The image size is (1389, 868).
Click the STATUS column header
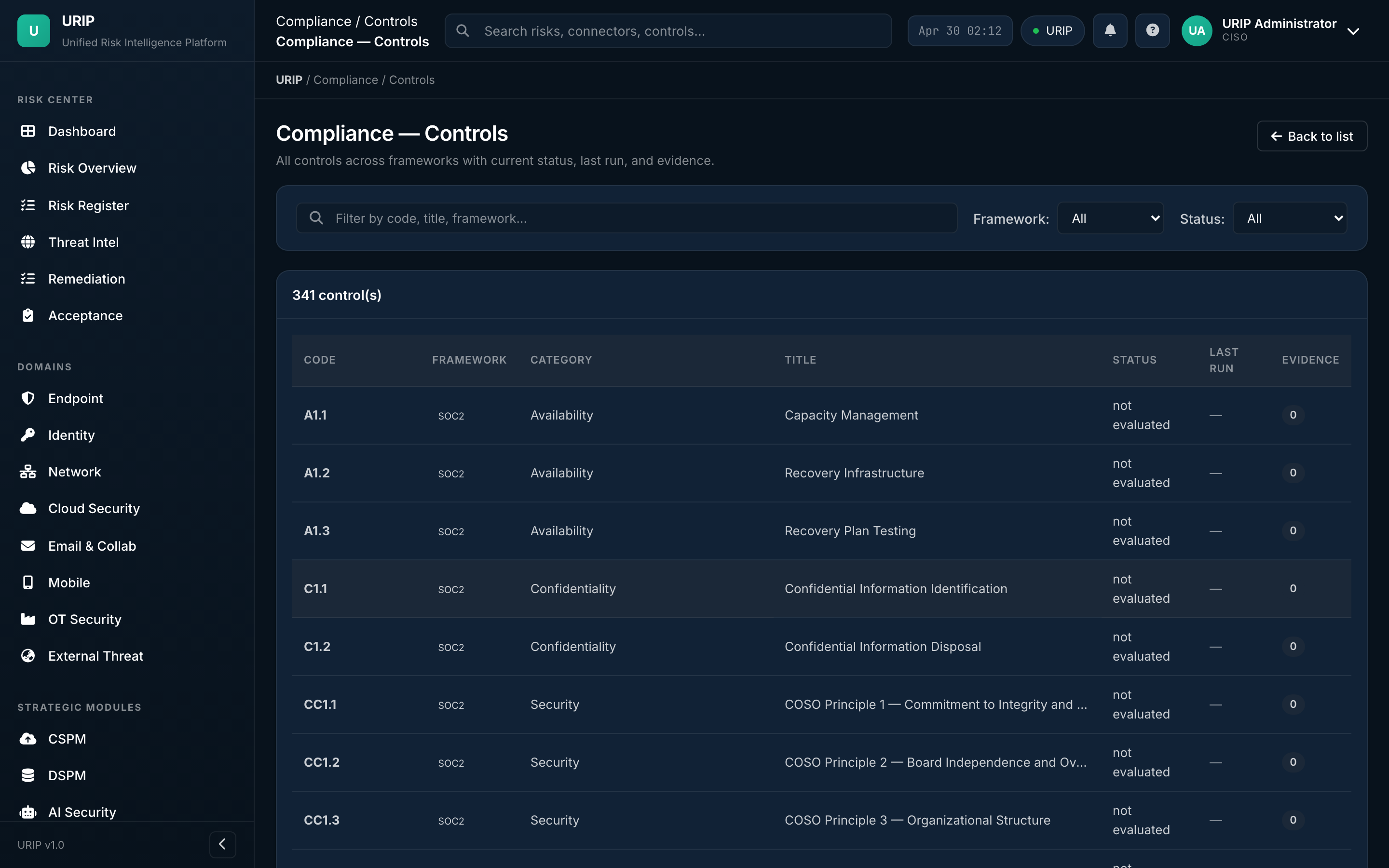[1134, 360]
